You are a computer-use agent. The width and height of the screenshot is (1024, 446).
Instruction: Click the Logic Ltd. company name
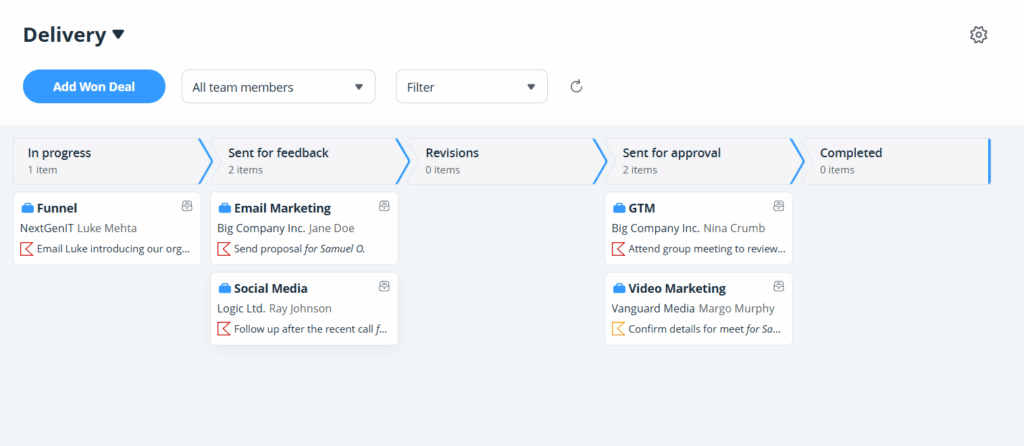tap(242, 309)
